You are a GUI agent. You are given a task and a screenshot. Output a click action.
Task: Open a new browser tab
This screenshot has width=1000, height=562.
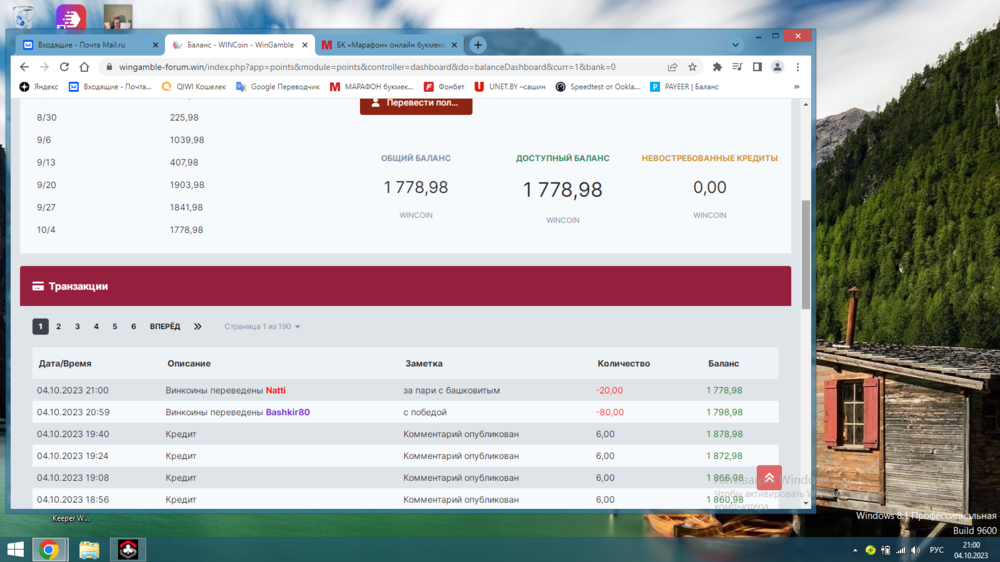[x=478, y=45]
